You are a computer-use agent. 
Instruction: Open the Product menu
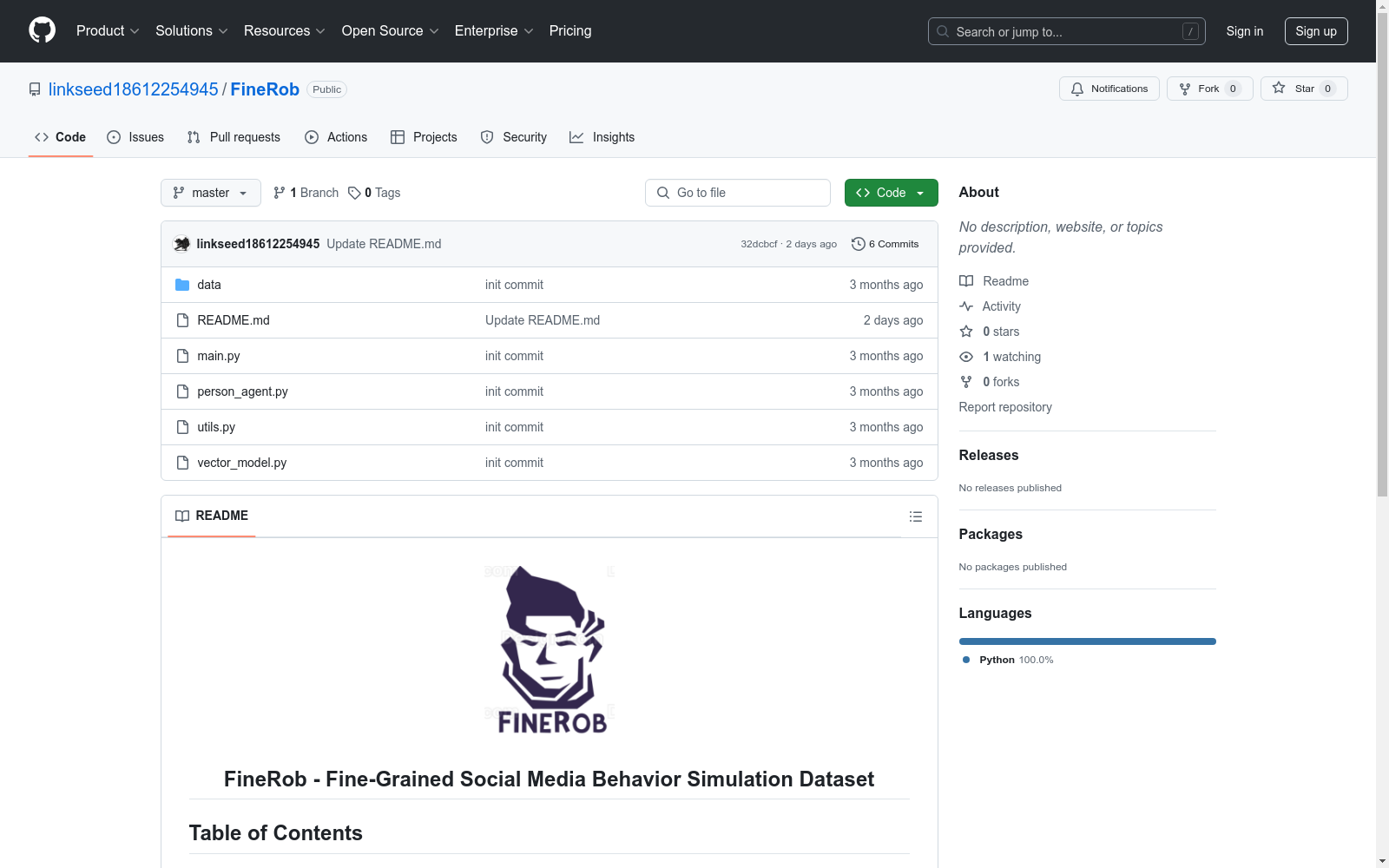coord(108,30)
